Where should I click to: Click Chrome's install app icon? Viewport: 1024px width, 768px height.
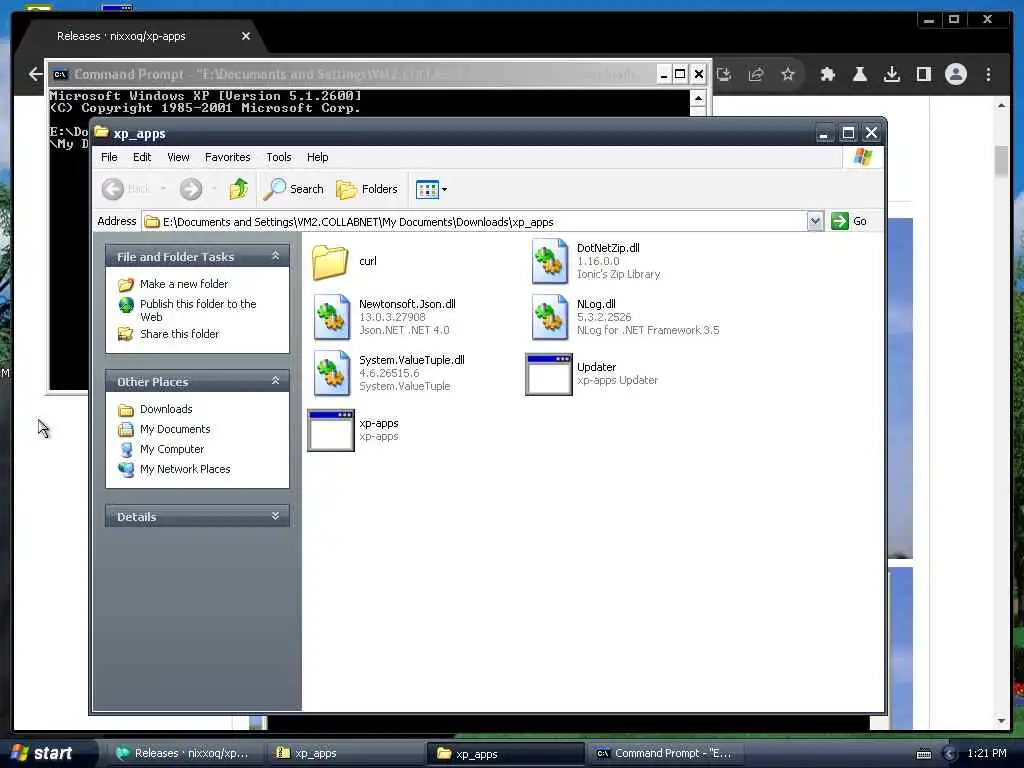724,74
